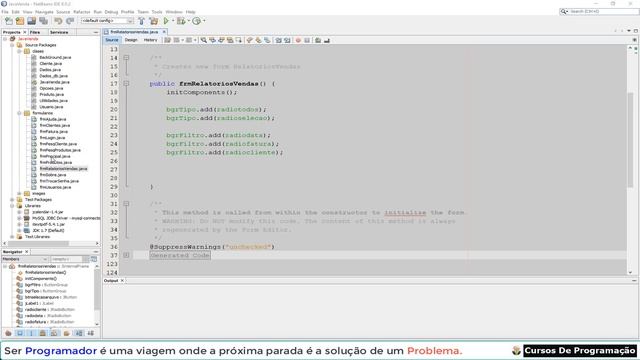Select MySQL JDBC Driver library entry

pyautogui.click(x=66, y=218)
